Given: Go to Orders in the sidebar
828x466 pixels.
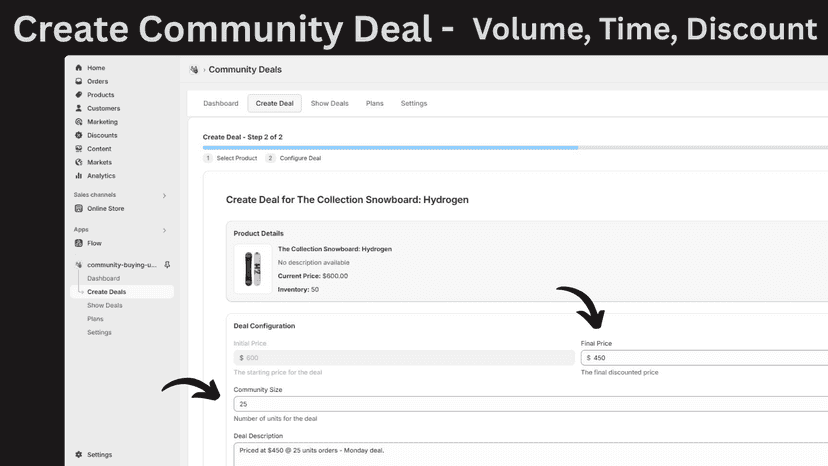Looking at the screenshot, I should pos(98,81).
